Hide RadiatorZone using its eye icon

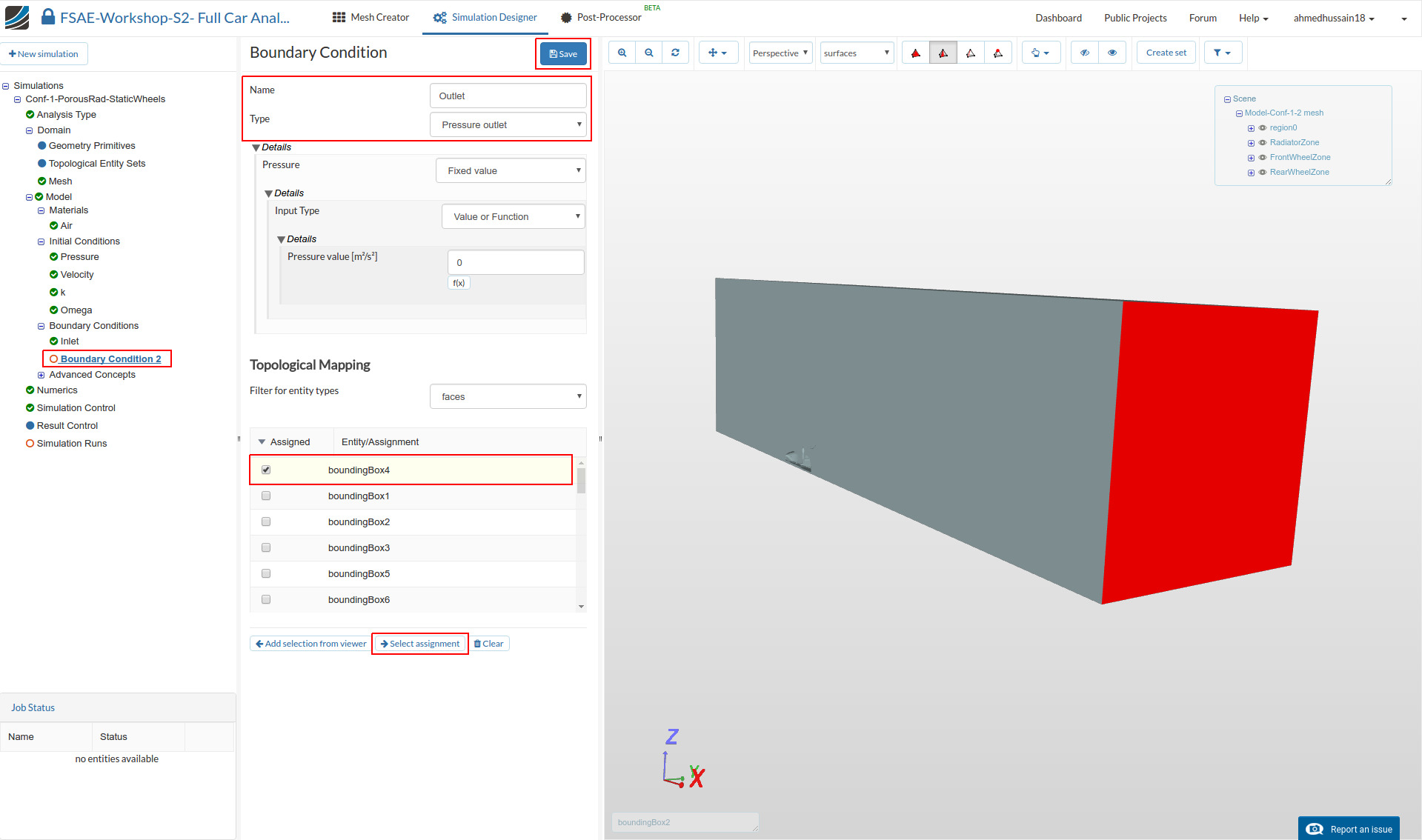click(1263, 142)
